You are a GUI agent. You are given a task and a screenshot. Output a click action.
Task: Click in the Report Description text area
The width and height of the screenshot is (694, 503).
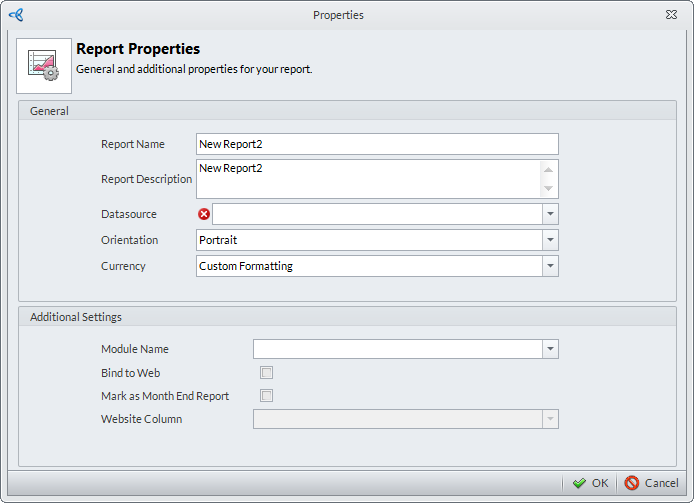[368, 179]
